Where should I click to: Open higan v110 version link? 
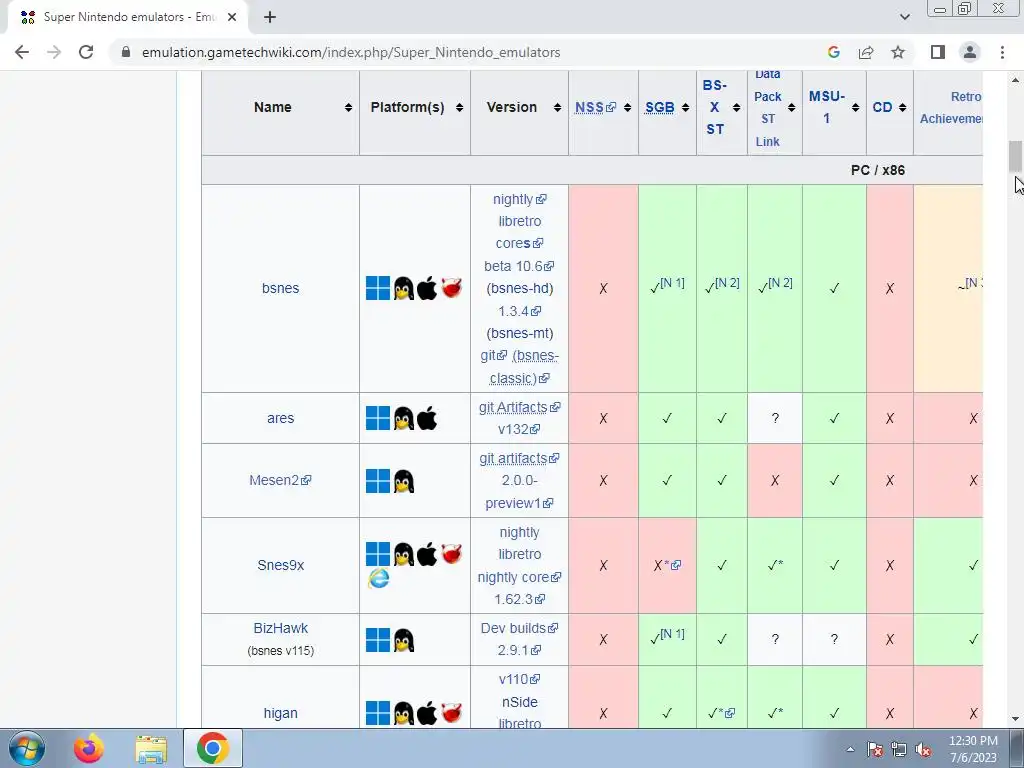(x=519, y=679)
